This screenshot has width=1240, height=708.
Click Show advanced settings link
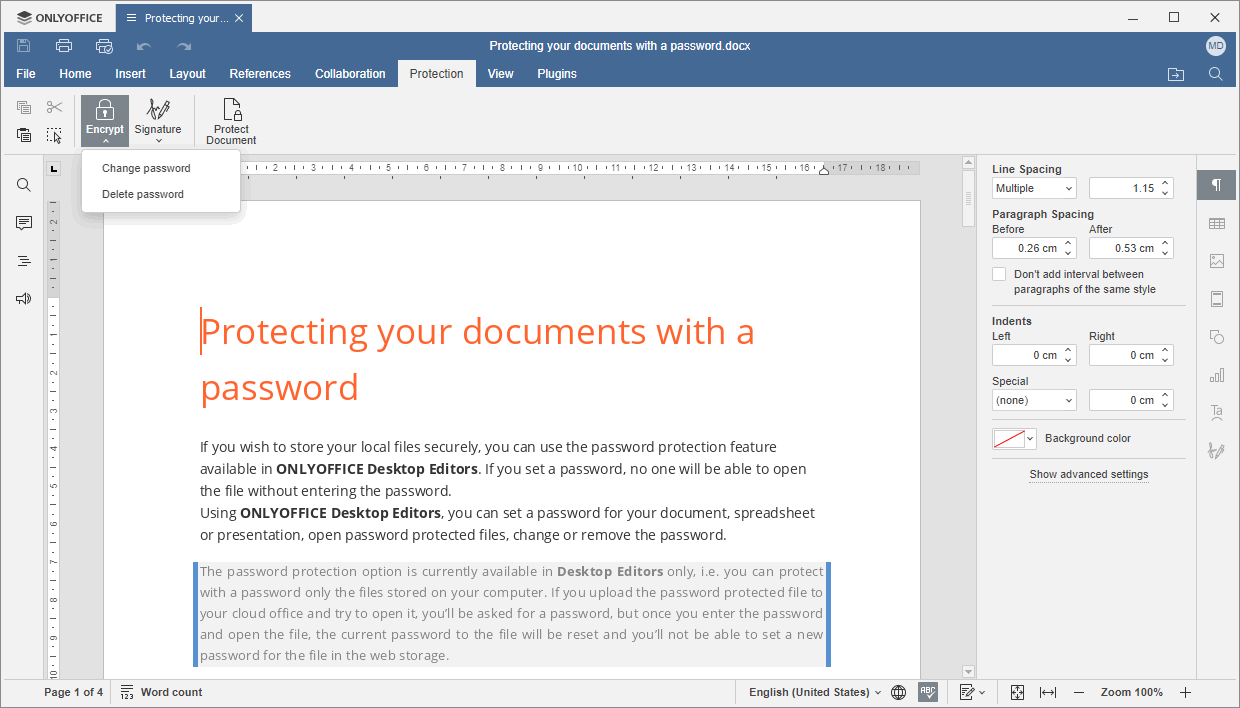pyautogui.click(x=1089, y=474)
